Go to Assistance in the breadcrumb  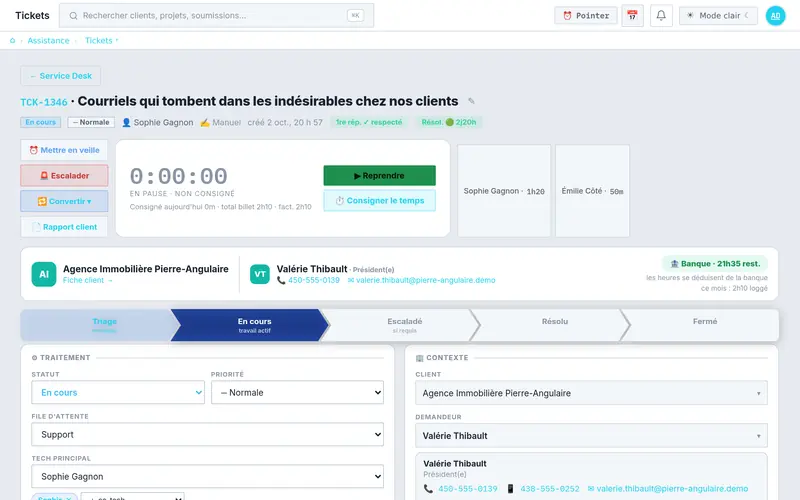(48, 40)
